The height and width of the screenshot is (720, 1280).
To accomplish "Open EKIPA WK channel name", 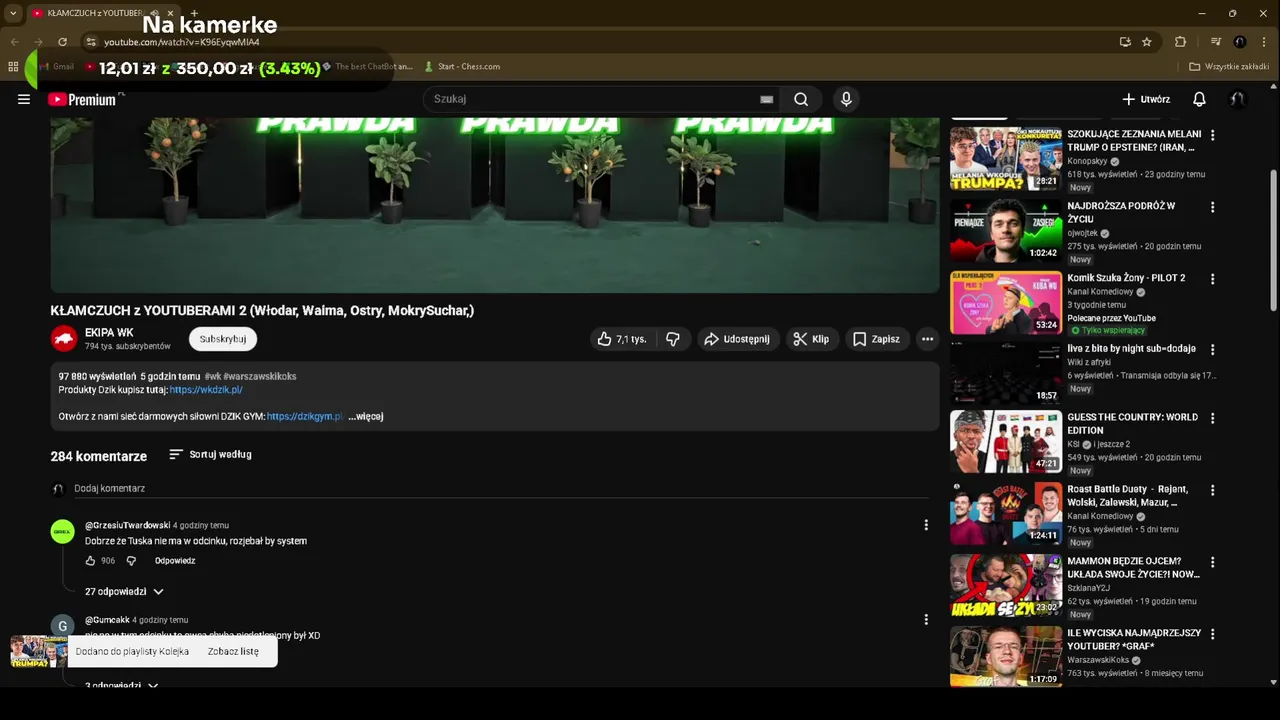I will (x=109, y=332).
